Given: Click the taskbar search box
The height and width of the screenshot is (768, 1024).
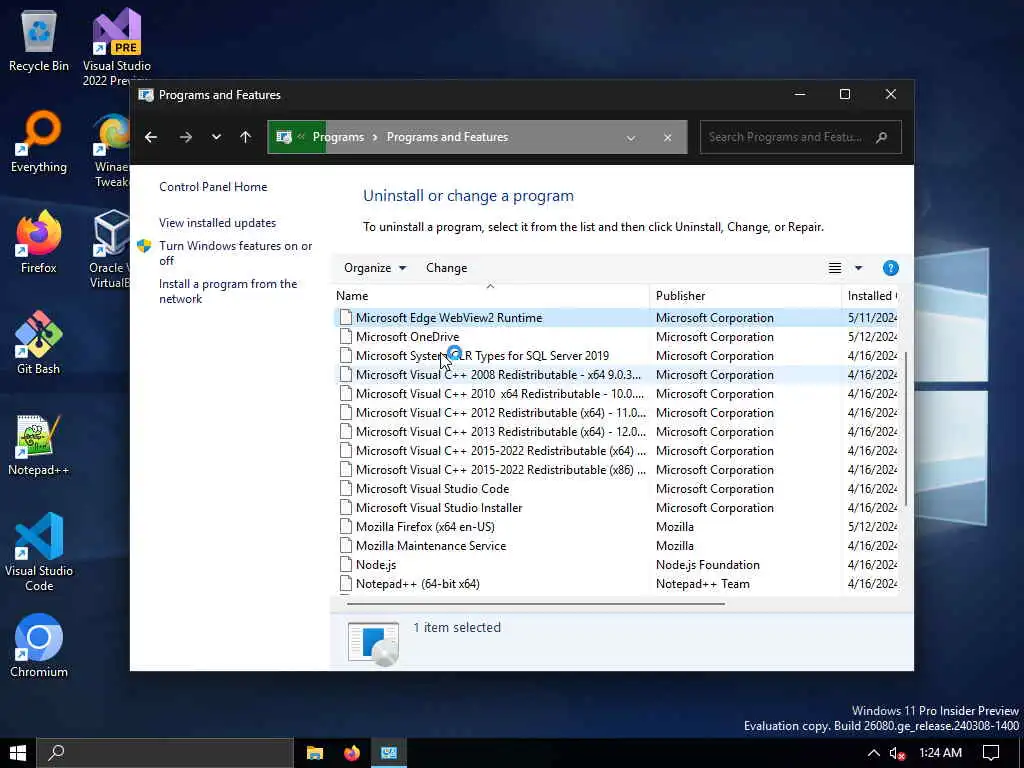Looking at the screenshot, I should [165, 753].
